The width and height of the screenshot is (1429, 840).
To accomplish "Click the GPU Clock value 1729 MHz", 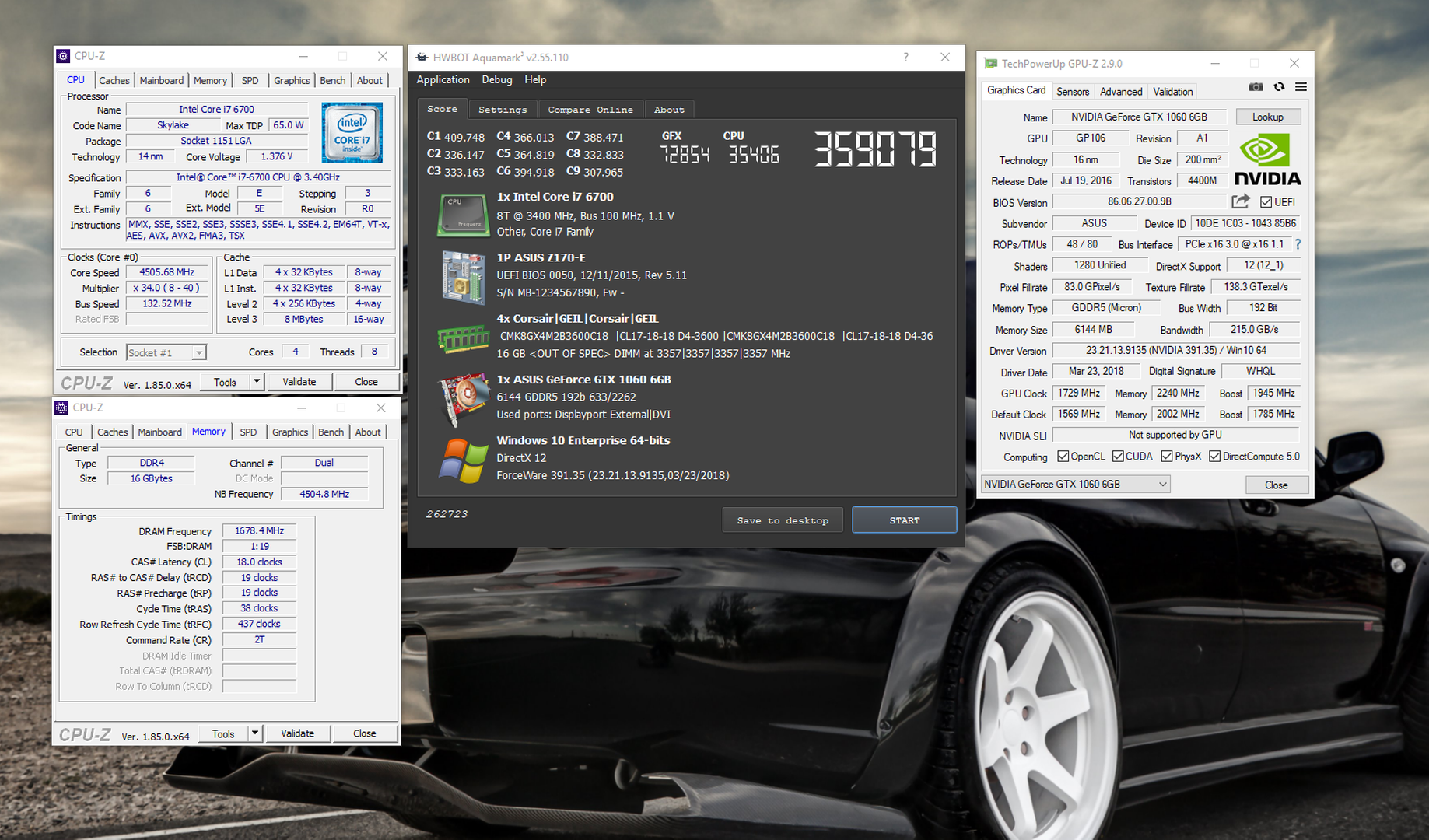I will [1079, 394].
